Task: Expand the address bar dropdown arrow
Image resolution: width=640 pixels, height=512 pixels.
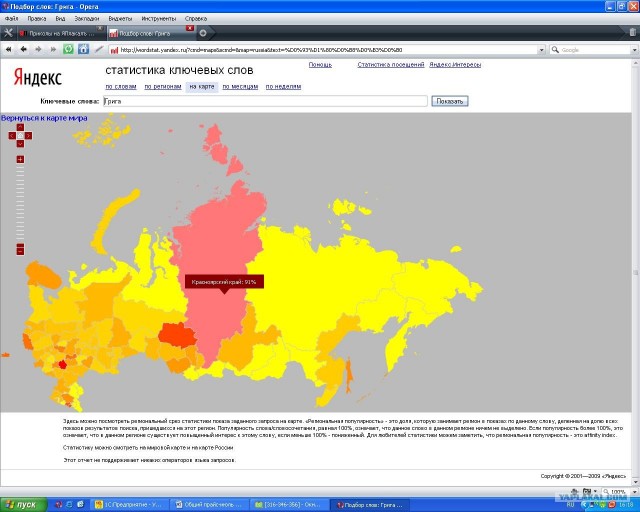Action: tap(542, 50)
